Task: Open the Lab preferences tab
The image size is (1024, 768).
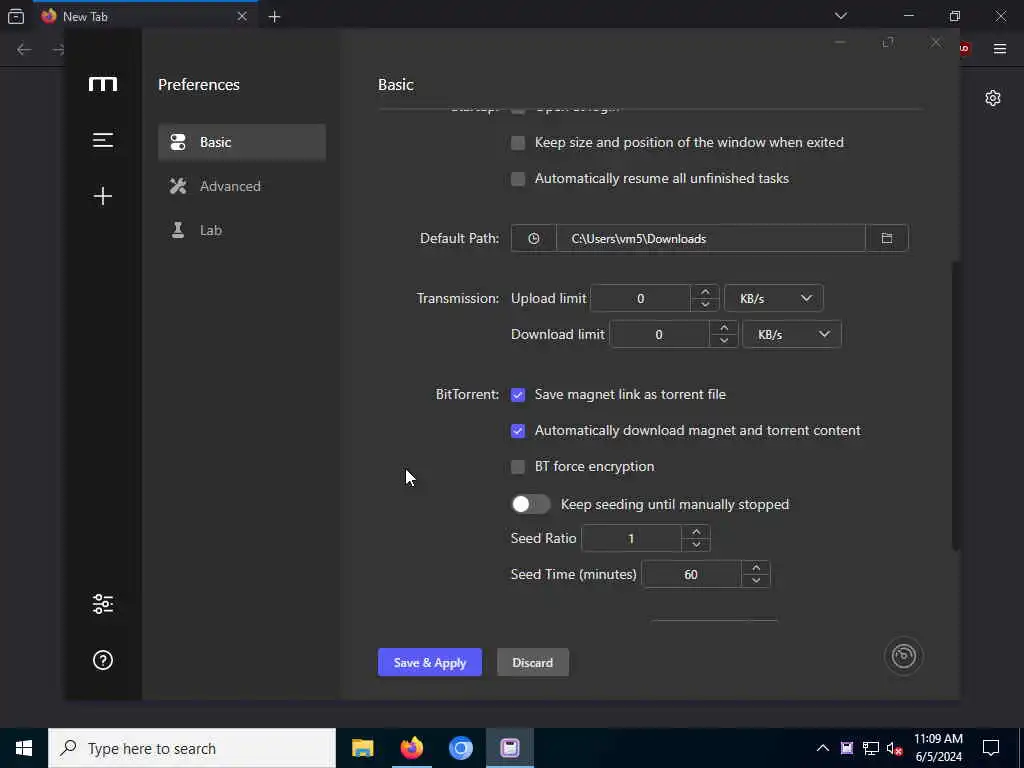Action: [242, 230]
